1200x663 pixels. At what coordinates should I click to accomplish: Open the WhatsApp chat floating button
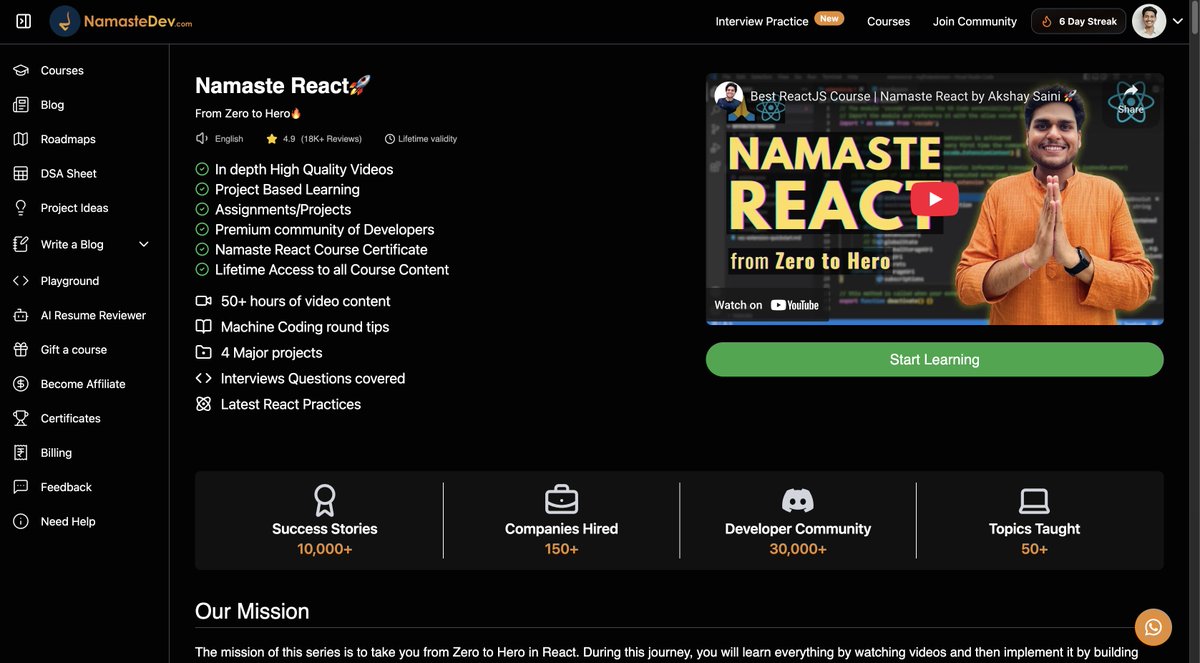point(1153,627)
